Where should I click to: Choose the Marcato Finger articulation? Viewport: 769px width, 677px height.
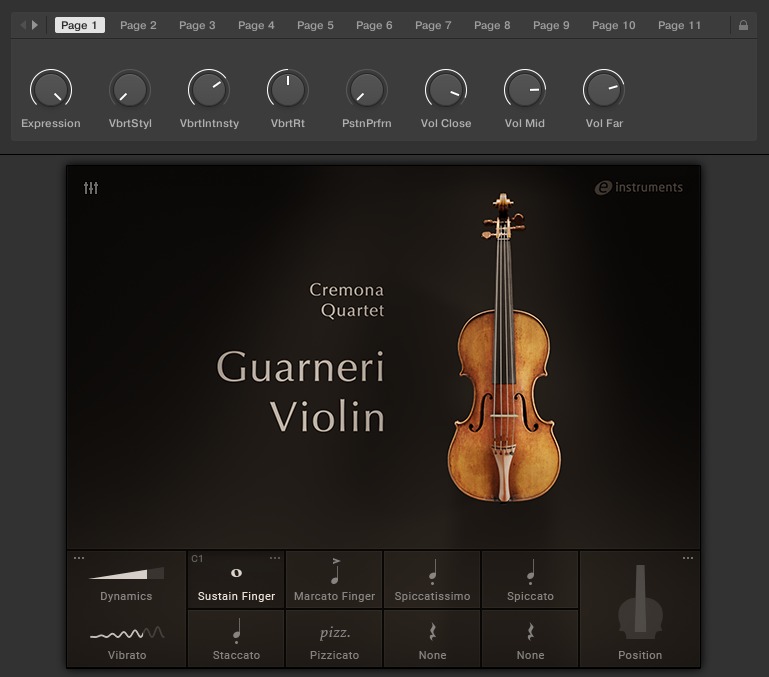[334, 580]
